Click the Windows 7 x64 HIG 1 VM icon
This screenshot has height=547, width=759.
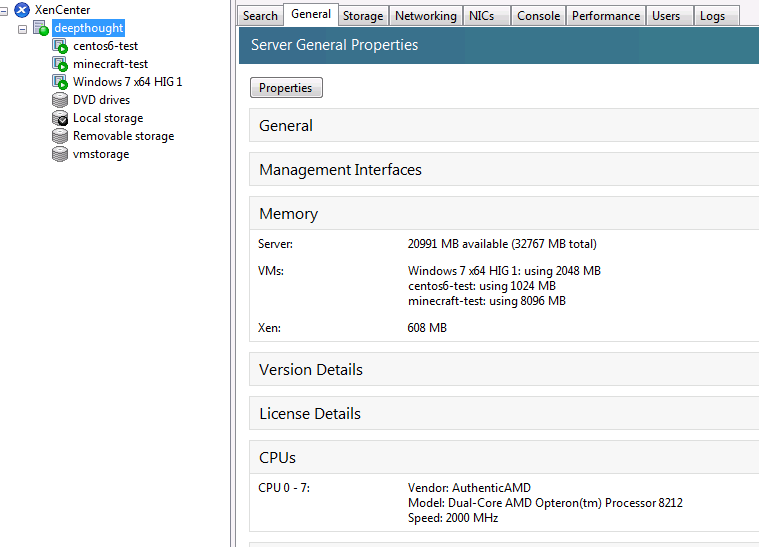(x=60, y=82)
